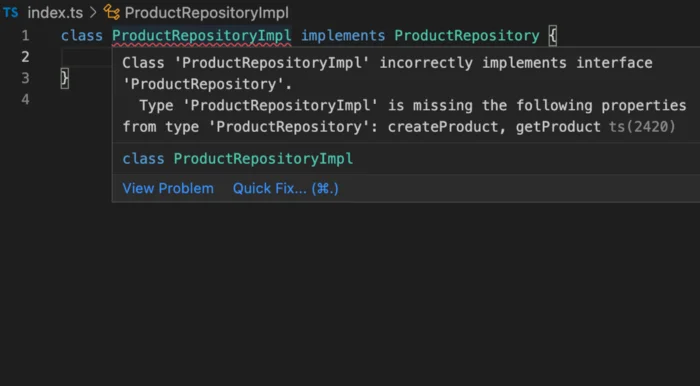Expand the breadcrumb chevron after index.ts
This screenshot has width=700, height=386.
coord(93,13)
